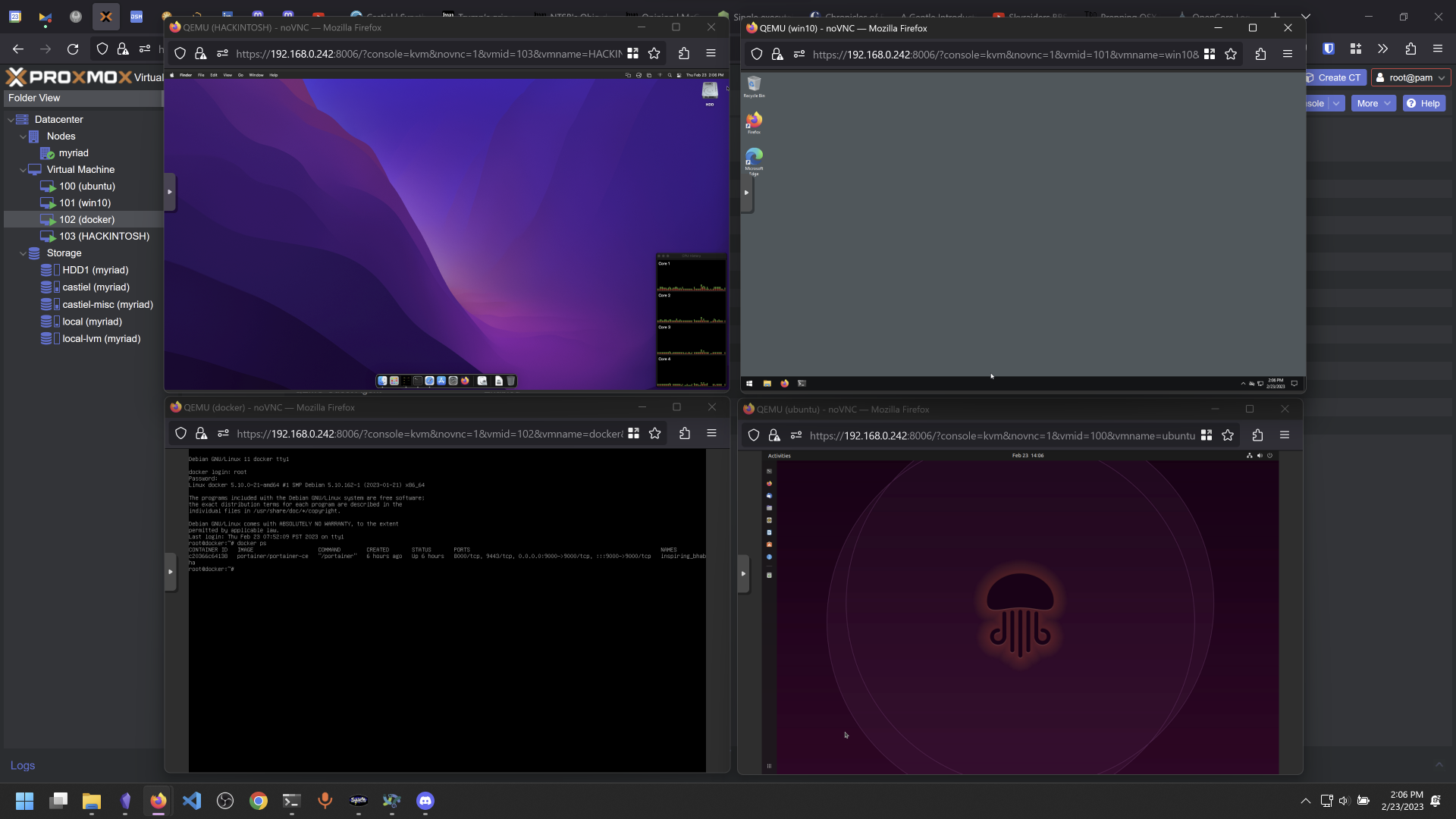Click the Create CT button
This screenshot has height=819, width=1456.
(x=1335, y=77)
